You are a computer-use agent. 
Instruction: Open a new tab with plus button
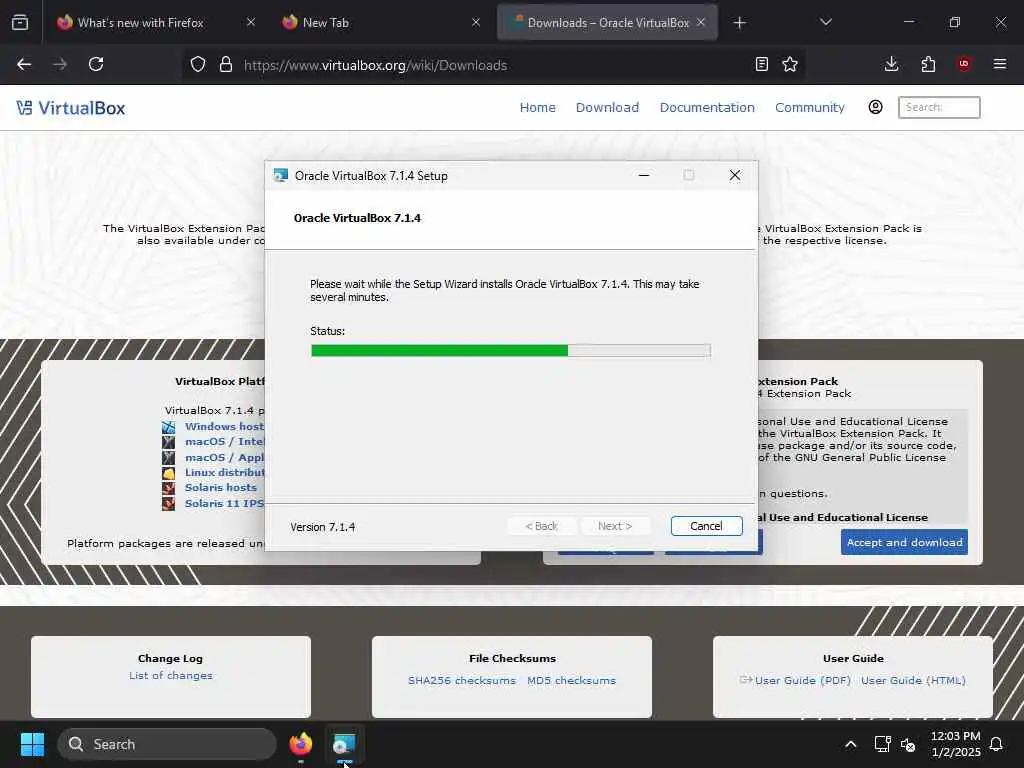(739, 23)
